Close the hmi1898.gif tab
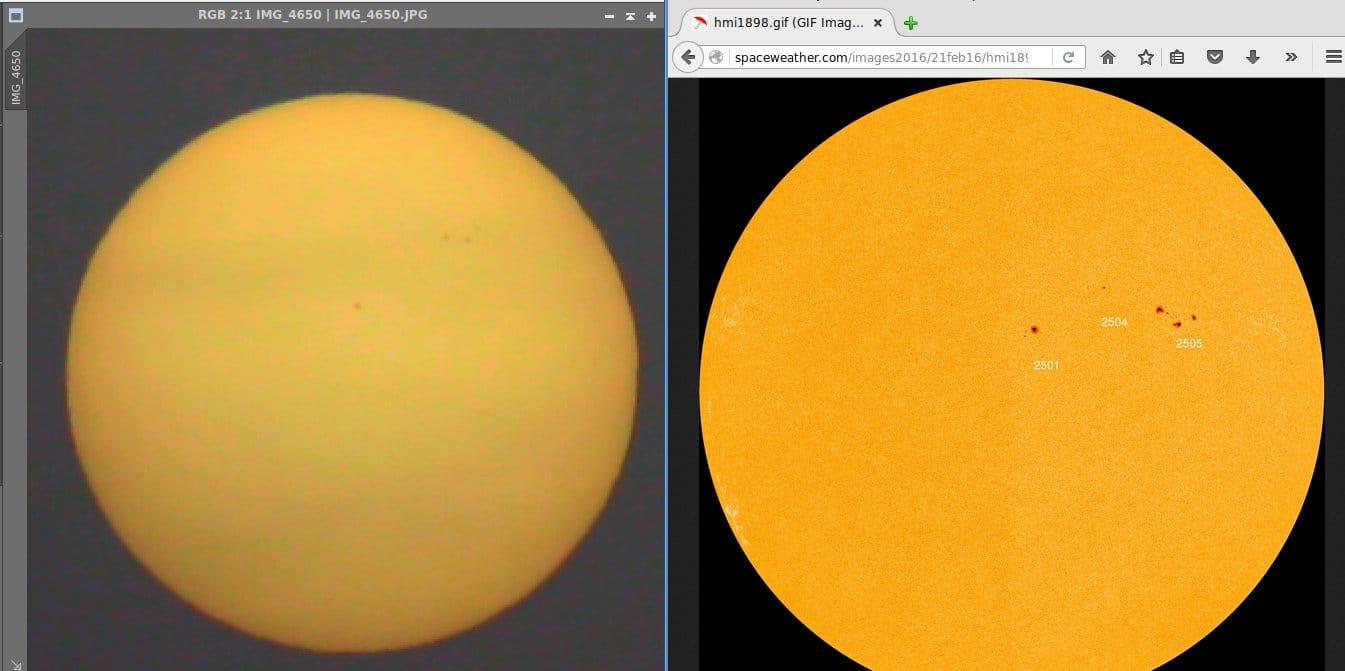Viewport: 1345px width, 671px height. (878, 22)
